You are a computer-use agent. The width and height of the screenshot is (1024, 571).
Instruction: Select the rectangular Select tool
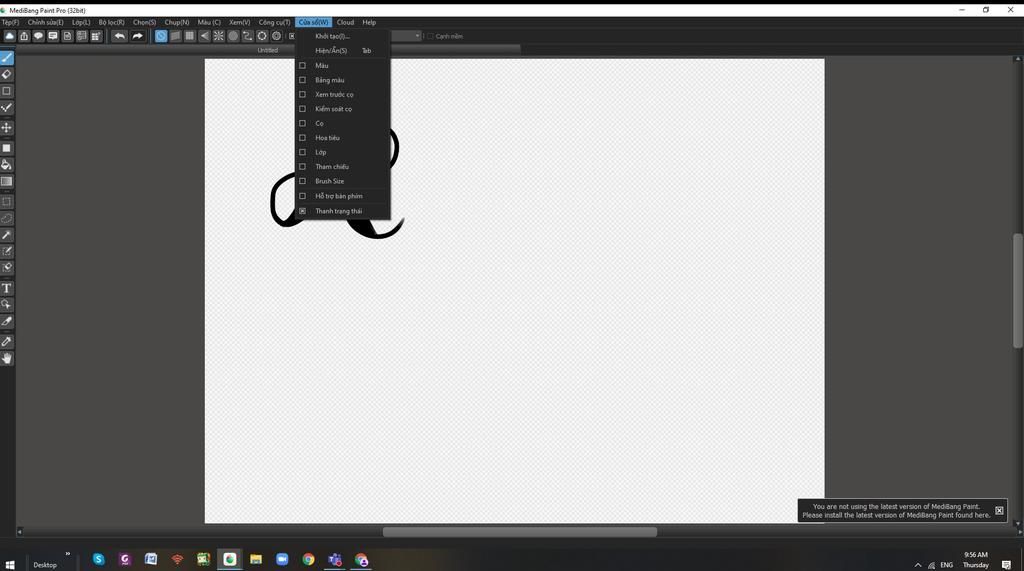click(x=7, y=202)
